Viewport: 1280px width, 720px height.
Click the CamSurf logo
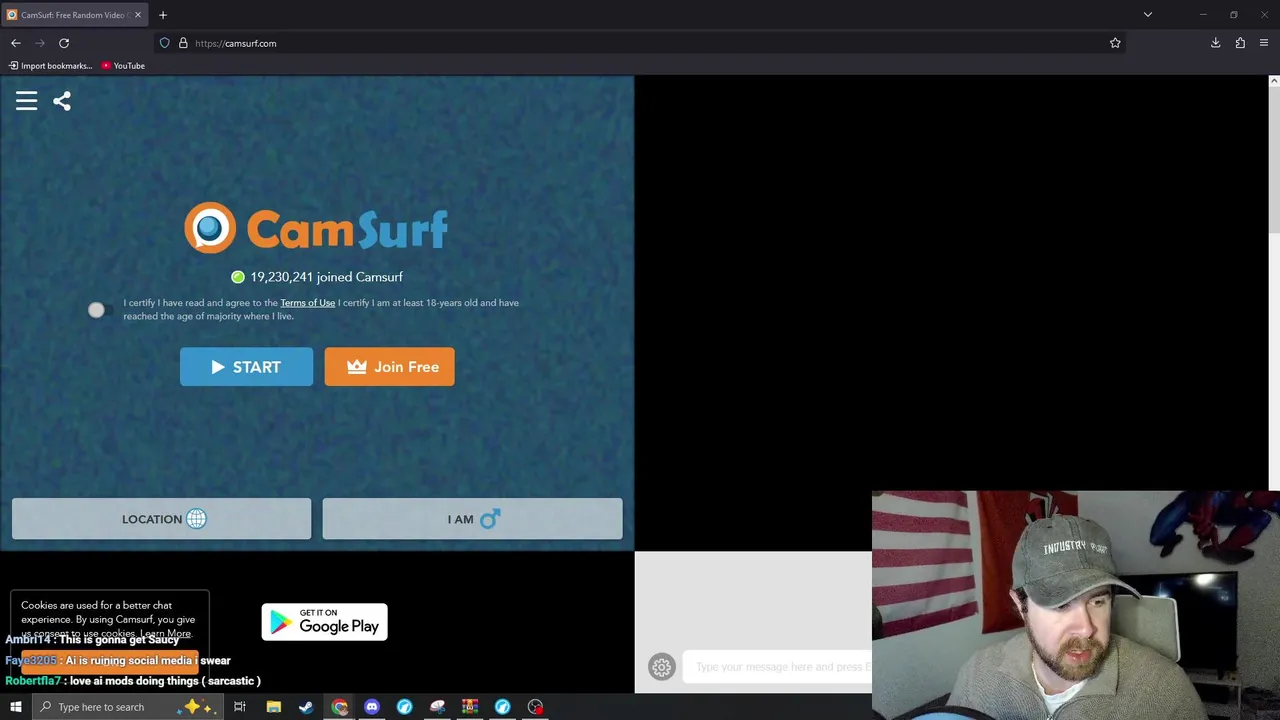coord(316,228)
